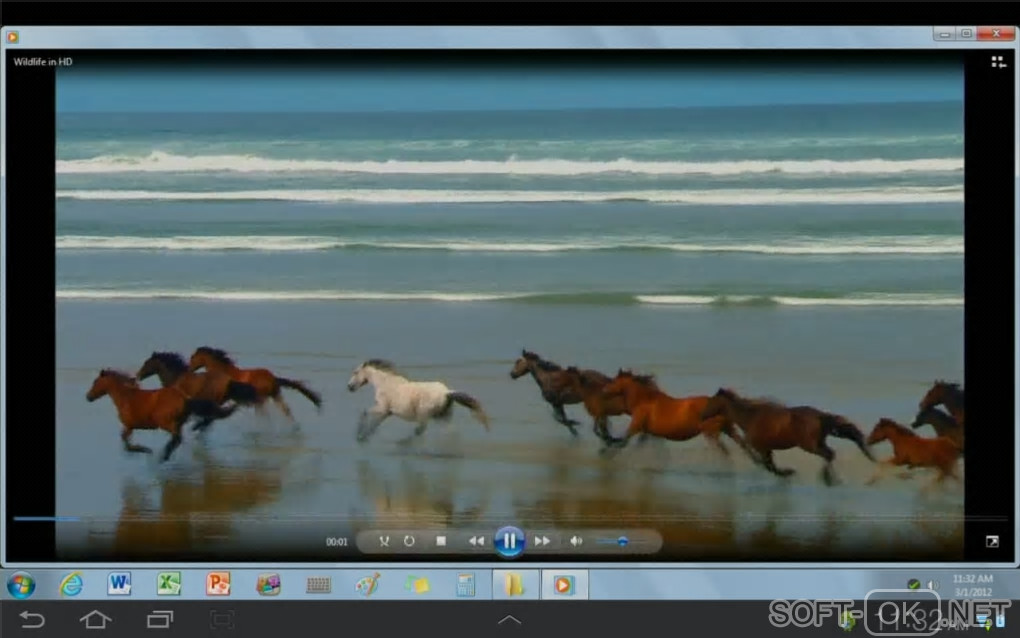Screen dimensions: 1020x638
Task: Expand the bottom bar up-chevron
Action: [x=509, y=620]
